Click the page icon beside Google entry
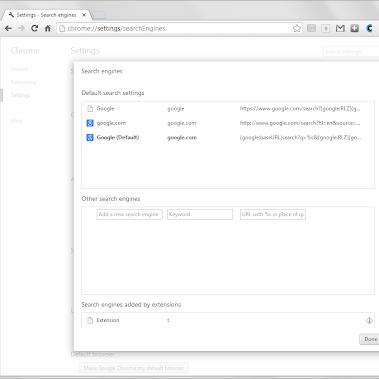Screen dimensions: 379x379 coord(90,109)
